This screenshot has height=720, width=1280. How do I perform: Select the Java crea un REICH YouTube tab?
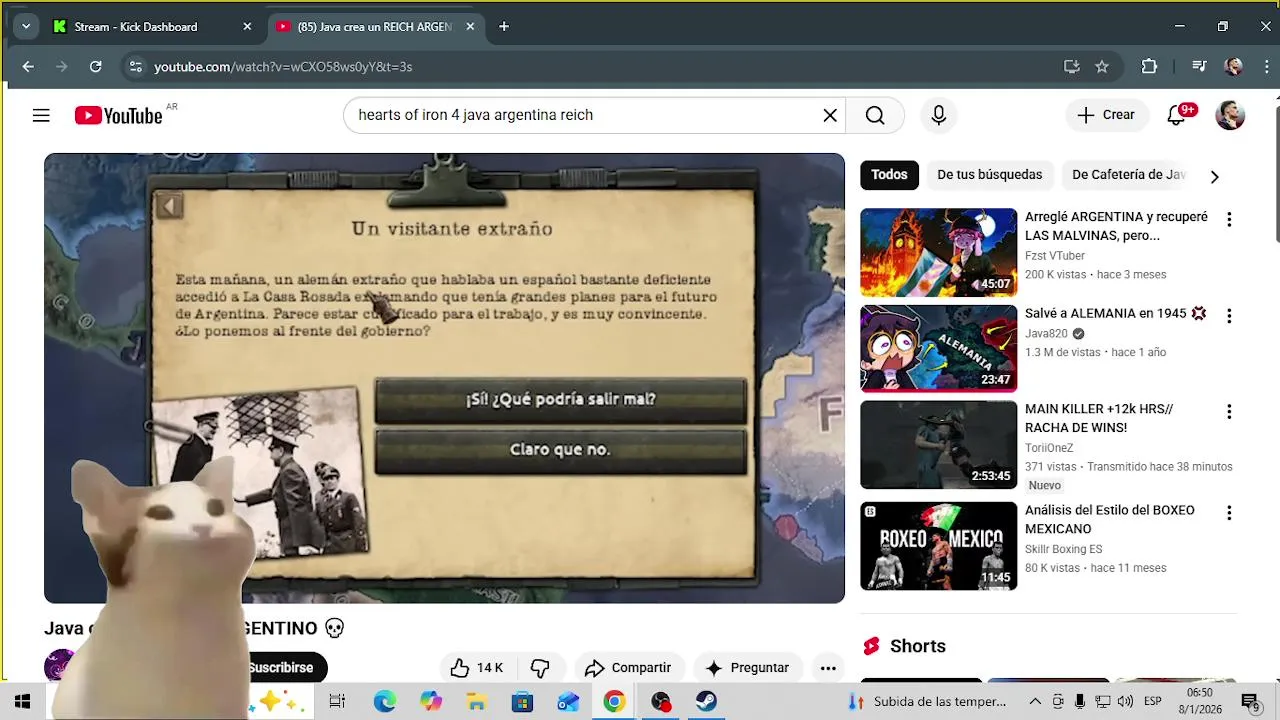click(374, 27)
